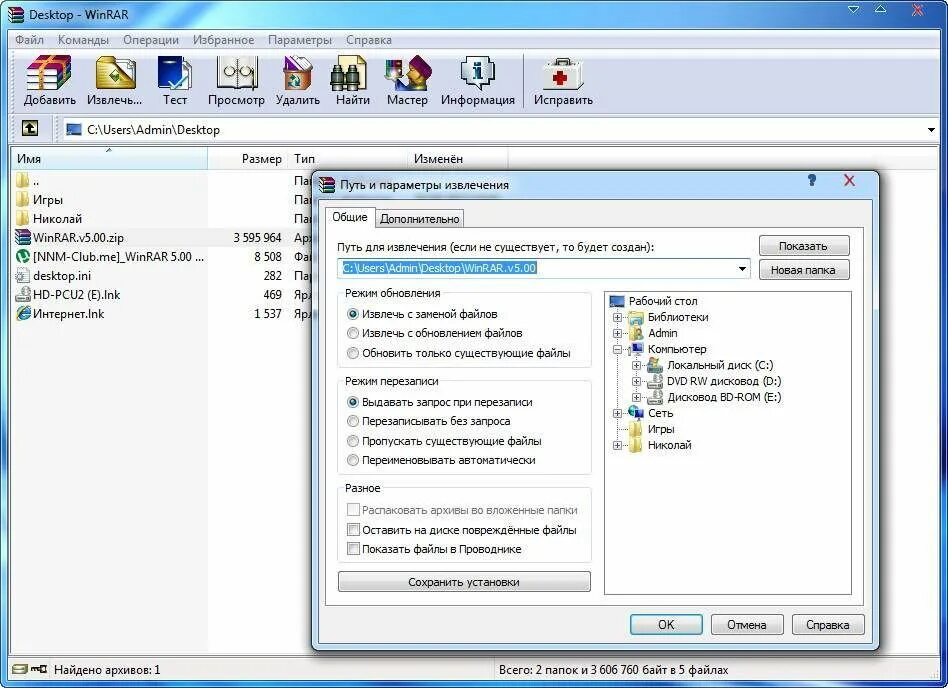
Task: Expand the Библиотеки tree node
Action: [x=617, y=317]
